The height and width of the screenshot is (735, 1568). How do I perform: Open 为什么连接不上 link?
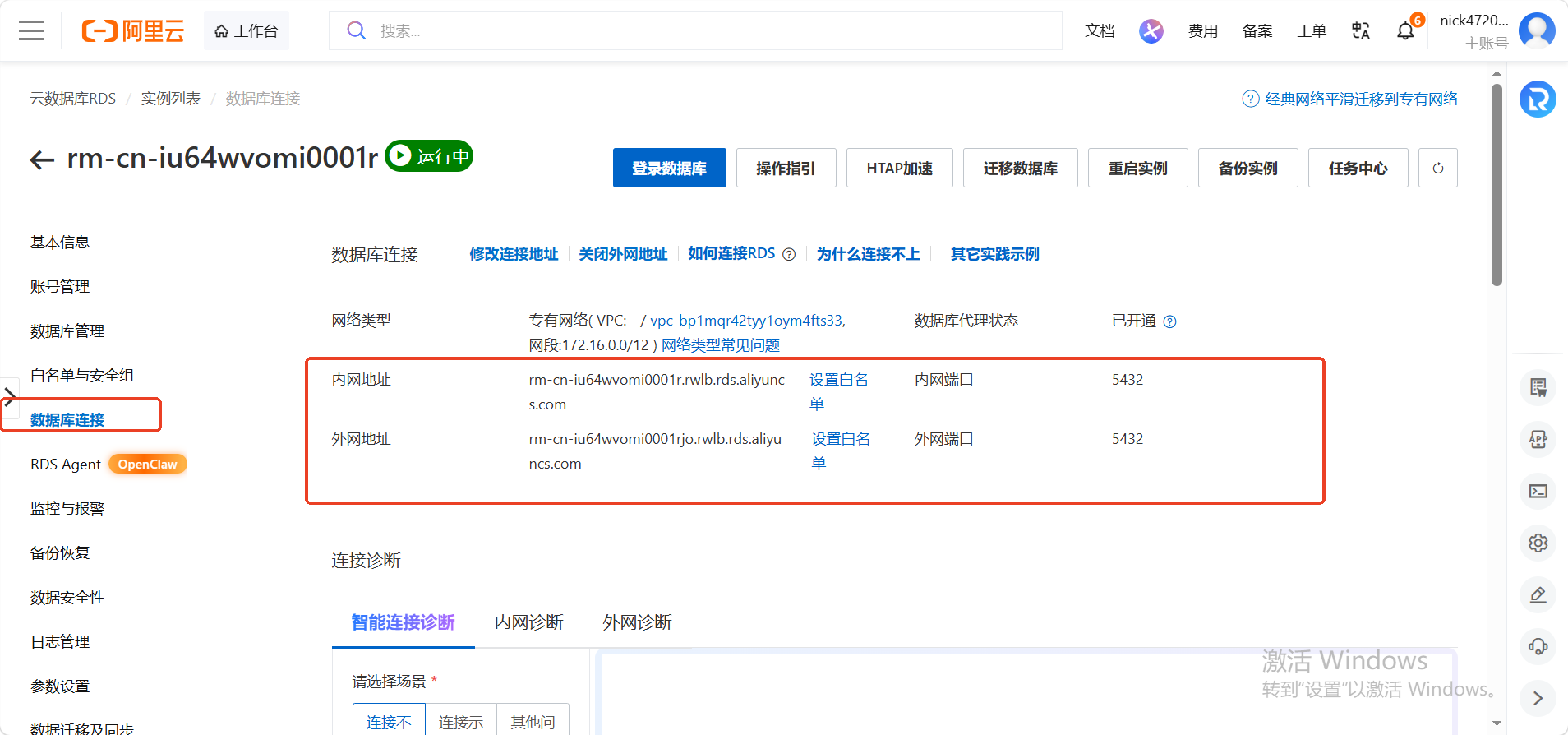click(x=868, y=254)
